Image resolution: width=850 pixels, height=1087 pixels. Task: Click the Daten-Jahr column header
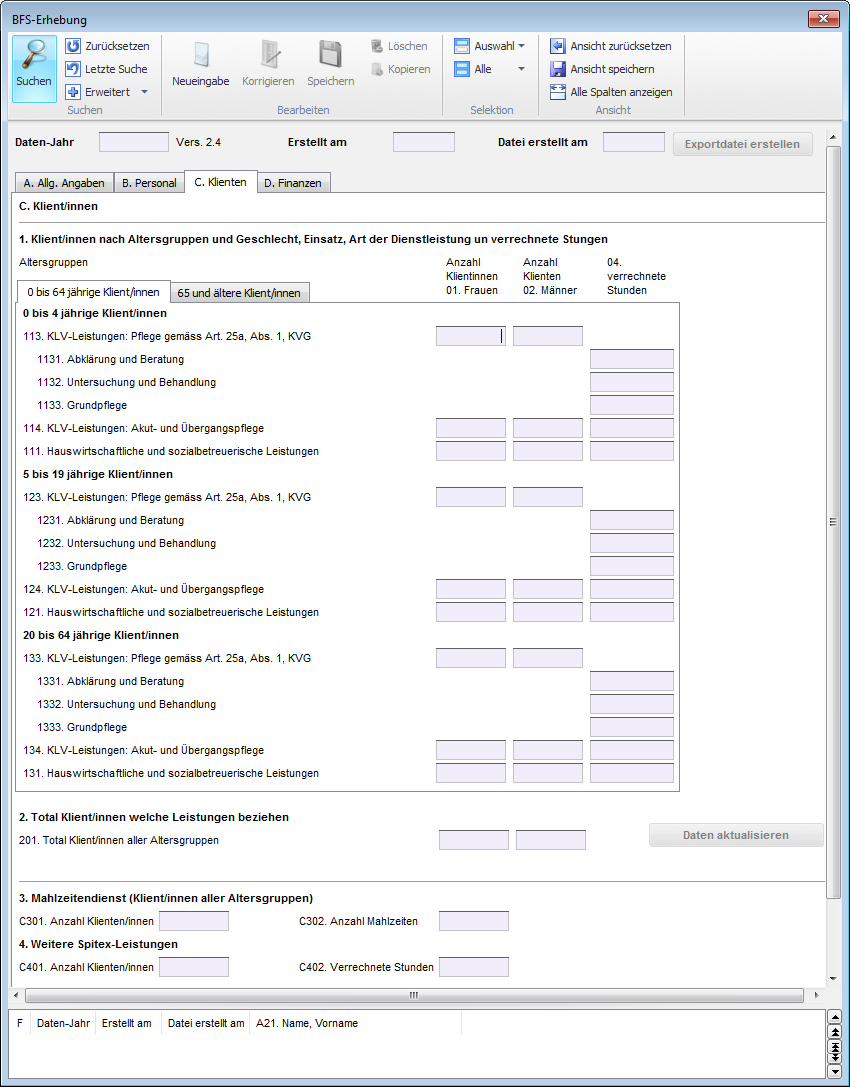tap(63, 1023)
